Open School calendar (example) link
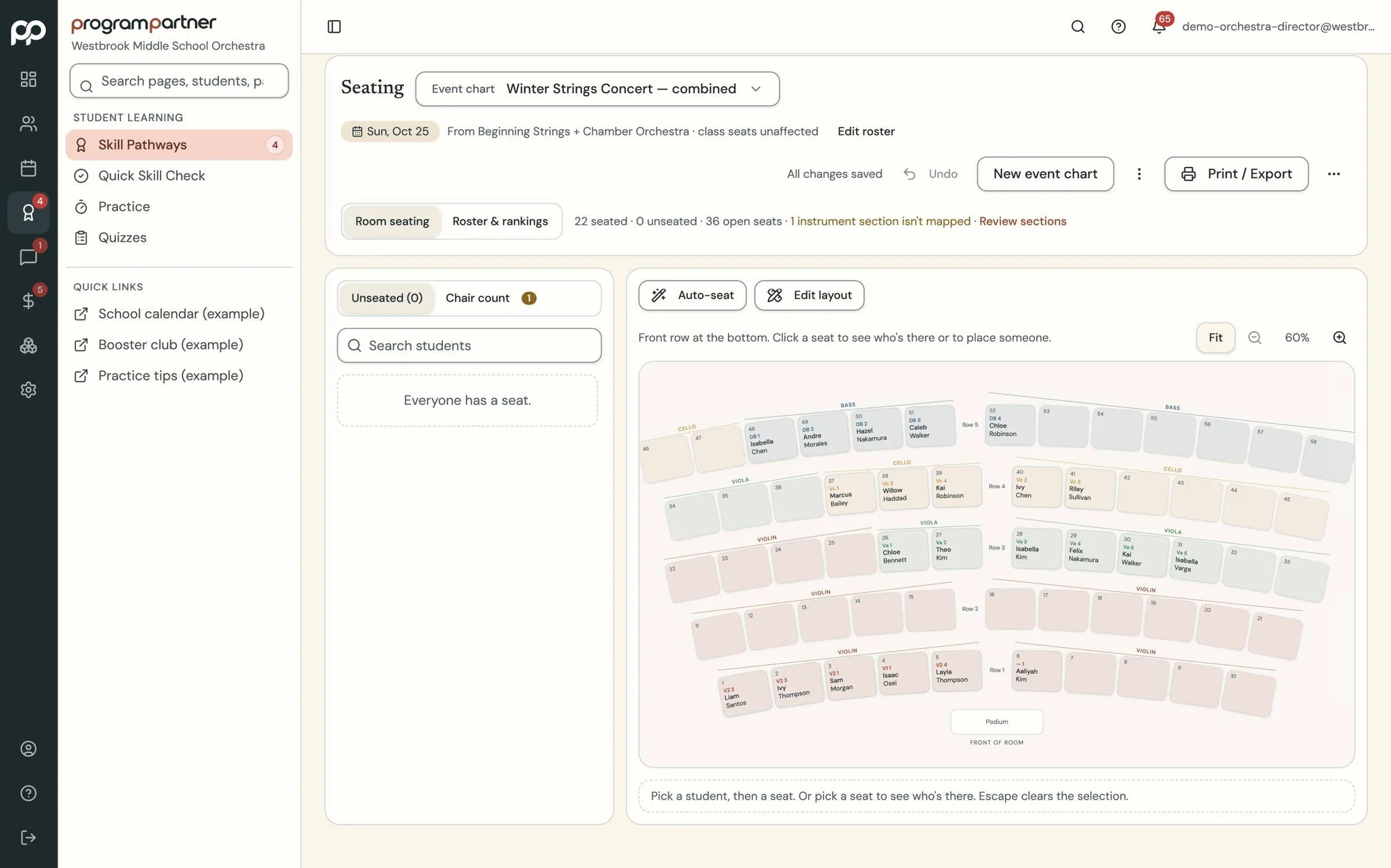 point(179,314)
